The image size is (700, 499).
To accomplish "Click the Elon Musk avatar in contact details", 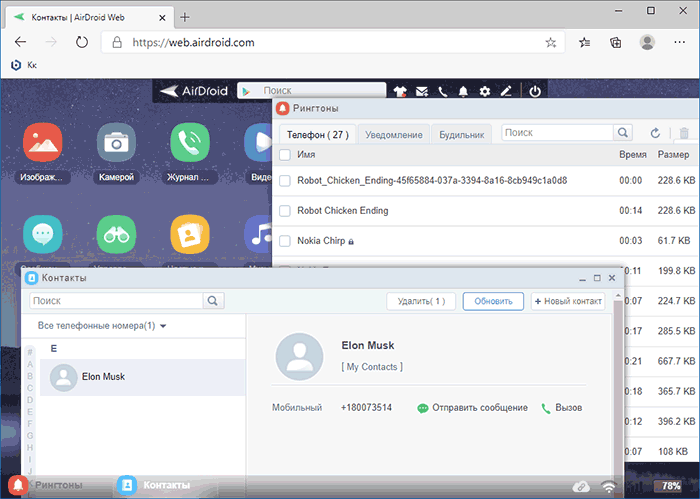I will click(x=299, y=356).
